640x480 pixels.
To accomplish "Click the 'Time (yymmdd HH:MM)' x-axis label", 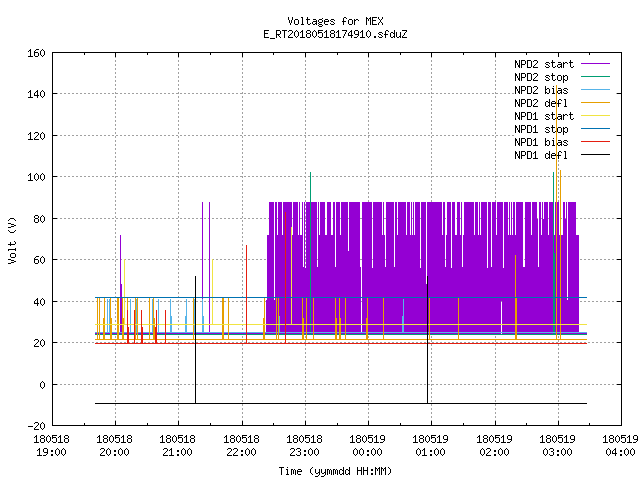I will pyautogui.click(x=335, y=471).
